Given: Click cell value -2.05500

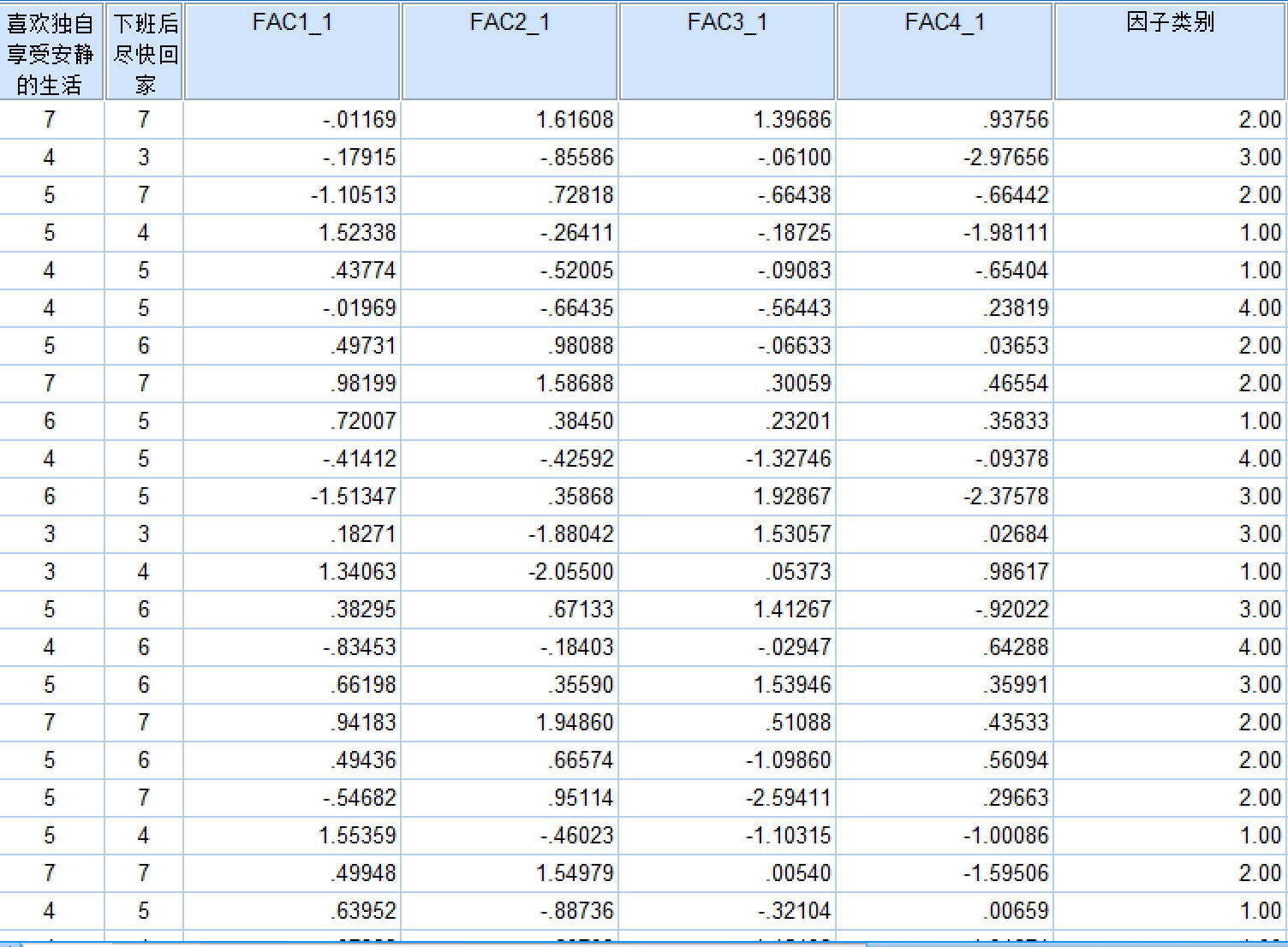Looking at the screenshot, I should [571, 572].
